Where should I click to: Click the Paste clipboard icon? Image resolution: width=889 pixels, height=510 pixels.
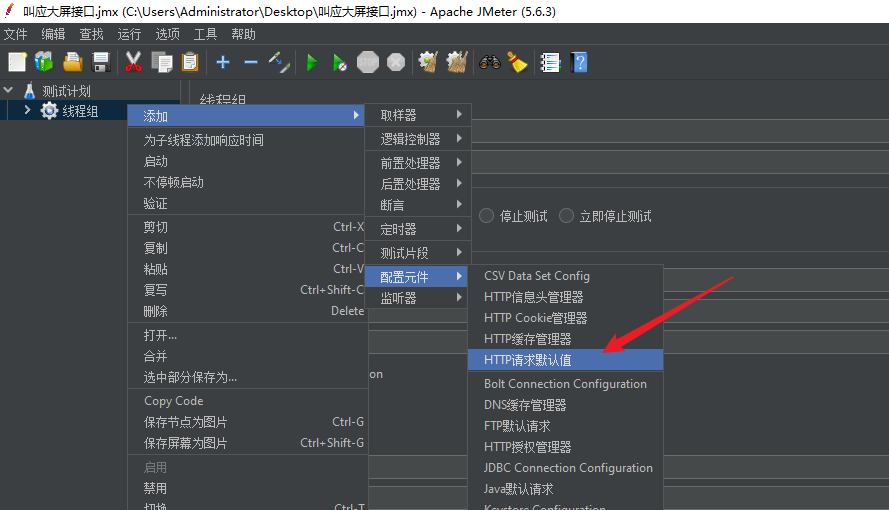click(190, 62)
